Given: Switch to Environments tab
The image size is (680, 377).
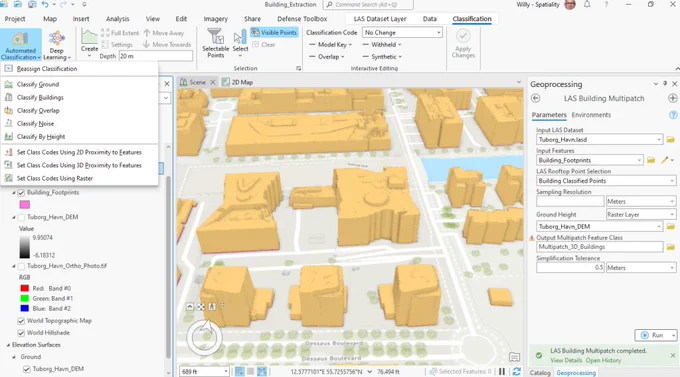Looking at the screenshot, I should pyautogui.click(x=591, y=115).
